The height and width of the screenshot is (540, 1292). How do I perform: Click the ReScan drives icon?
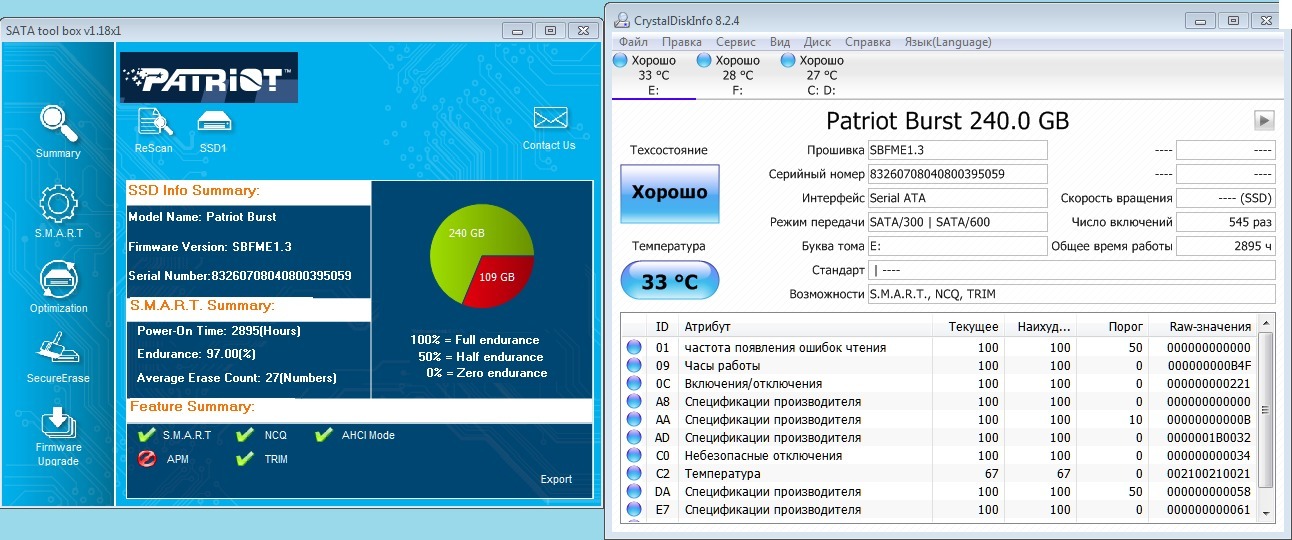[154, 123]
